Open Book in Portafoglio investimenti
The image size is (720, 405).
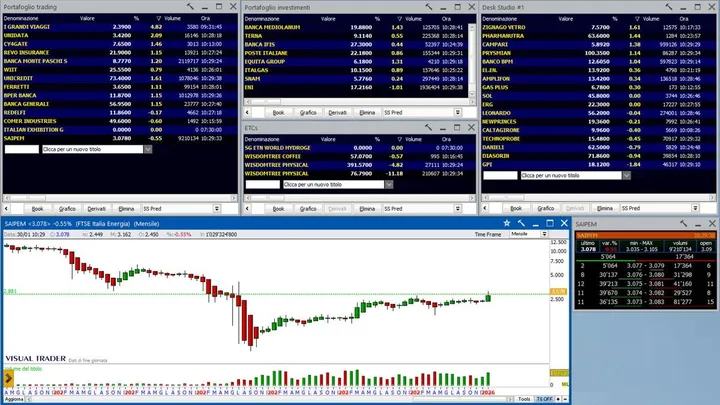278,112
